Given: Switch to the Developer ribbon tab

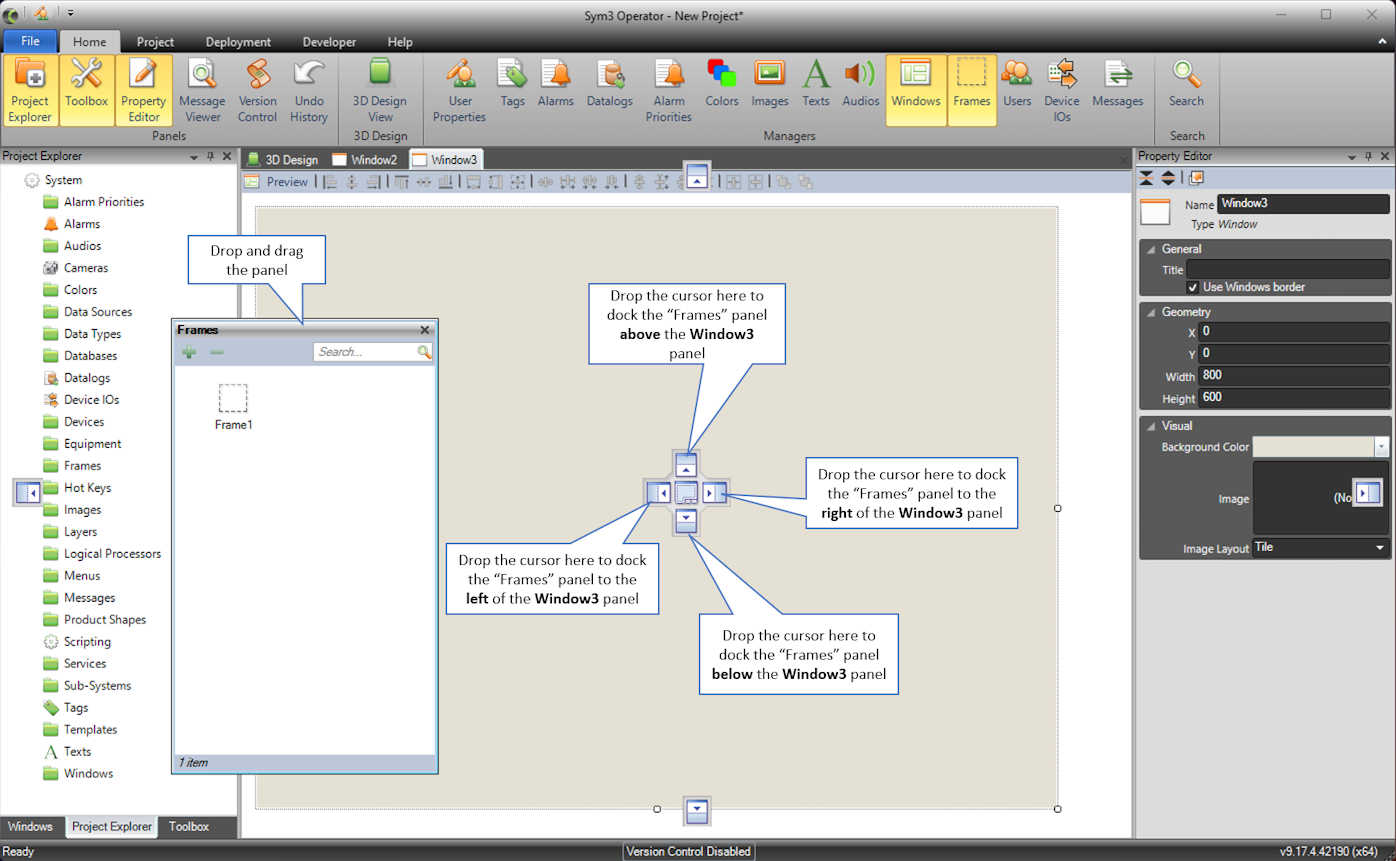Looking at the screenshot, I should pyautogui.click(x=329, y=42).
